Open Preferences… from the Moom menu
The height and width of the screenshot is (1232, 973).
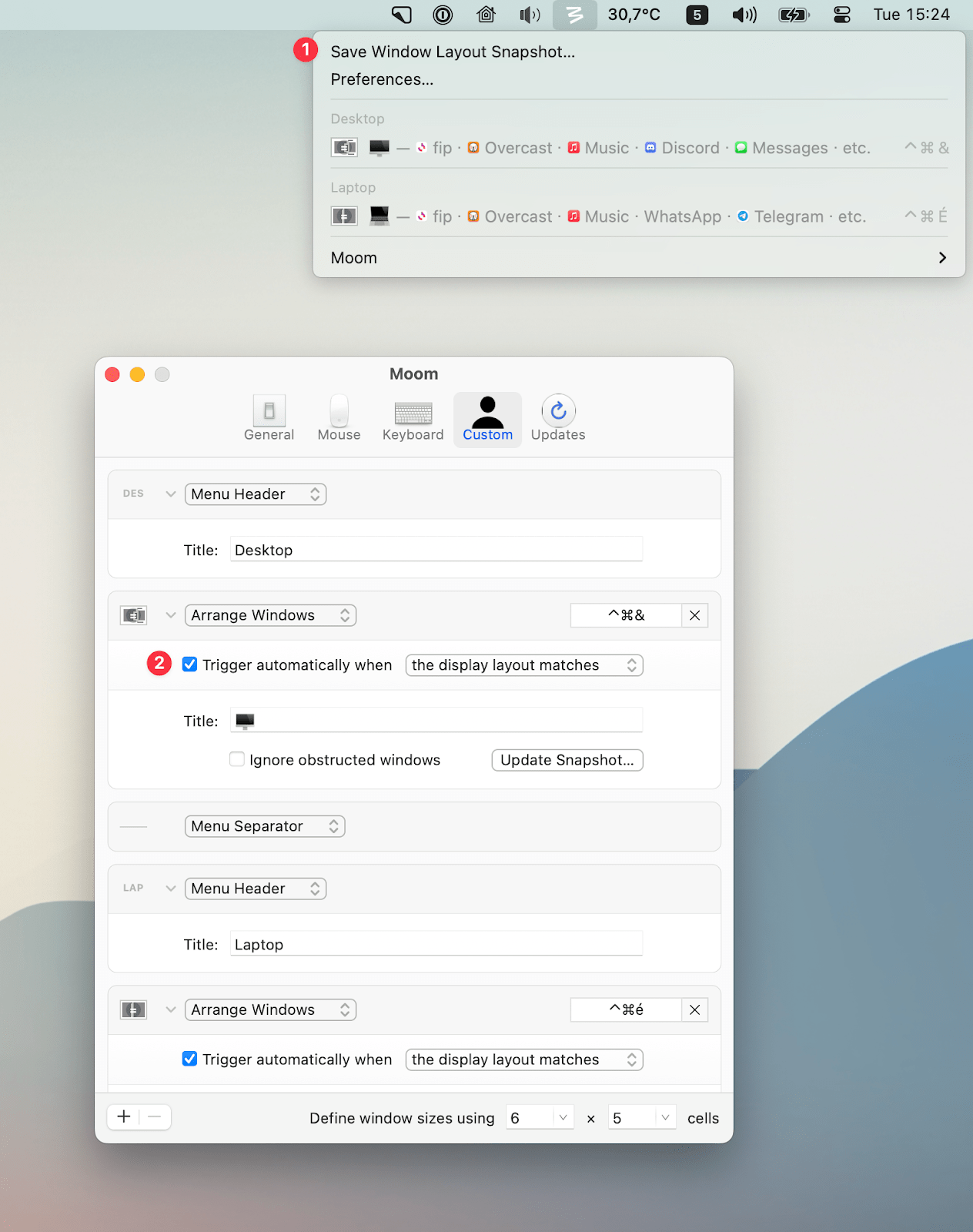click(382, 79)
